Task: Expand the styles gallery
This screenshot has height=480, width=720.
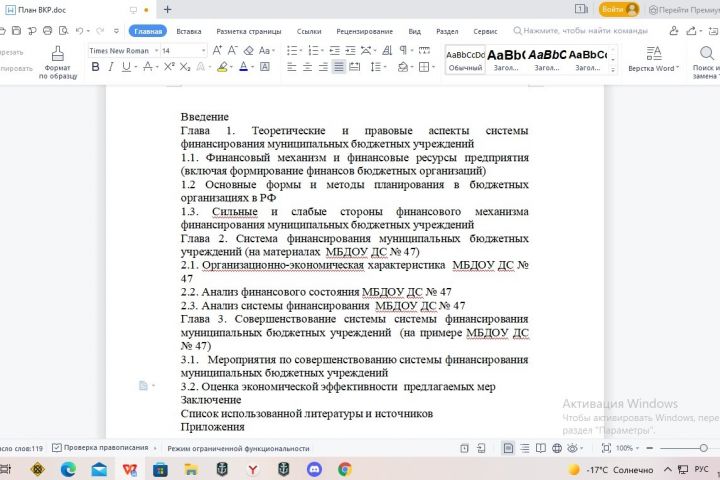Action: pos(613,70)
